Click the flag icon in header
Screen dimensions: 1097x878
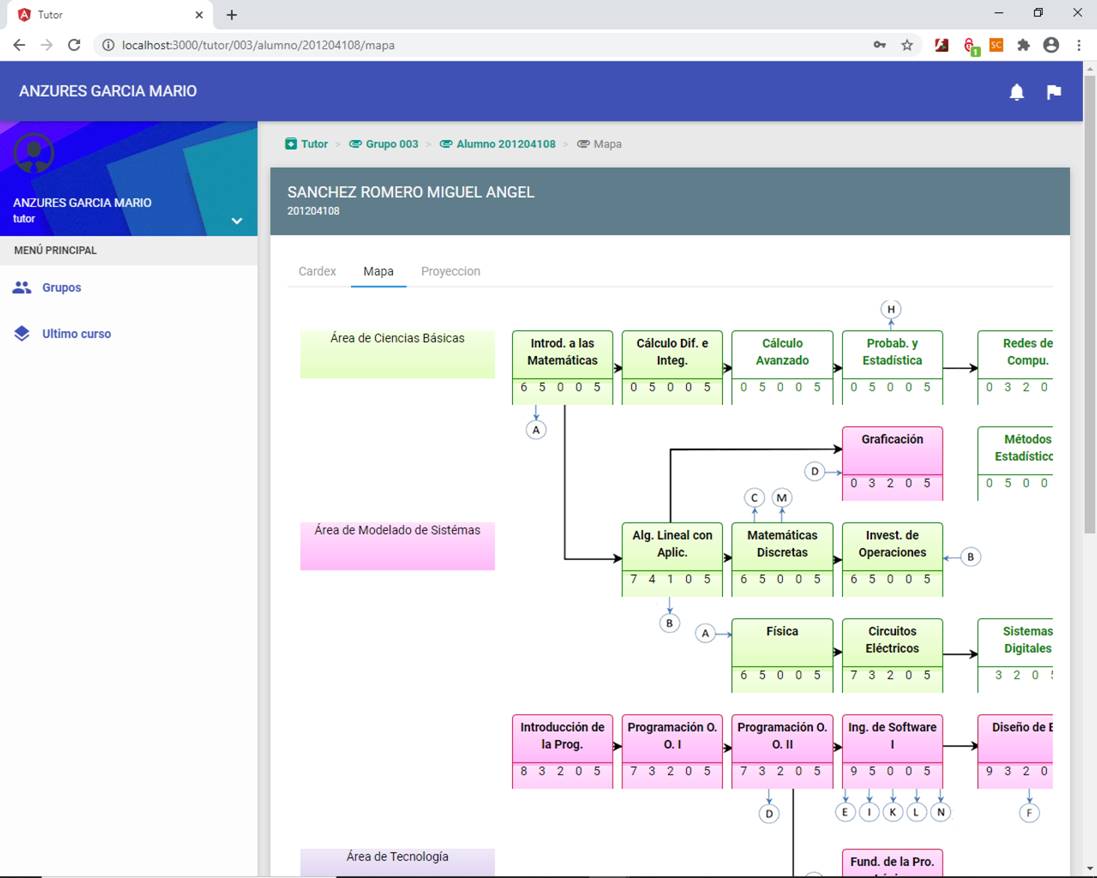[1053, 92]
